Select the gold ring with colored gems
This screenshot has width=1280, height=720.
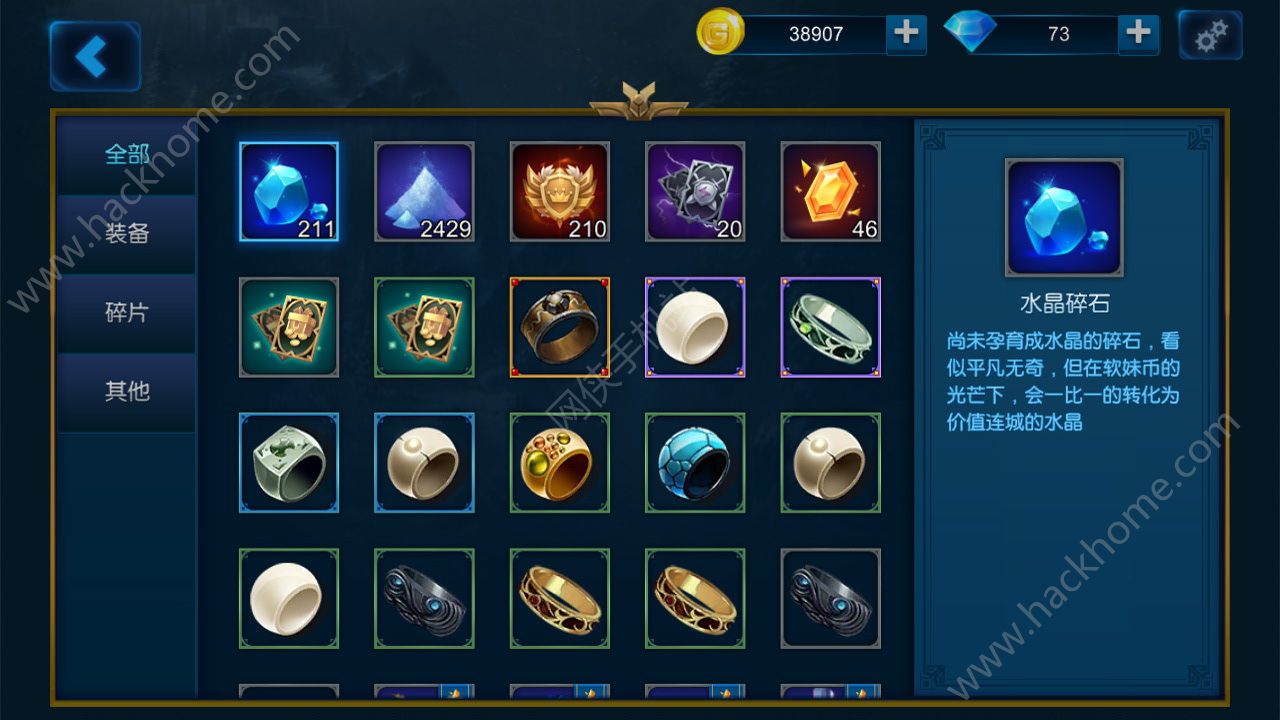coord(560,463)
